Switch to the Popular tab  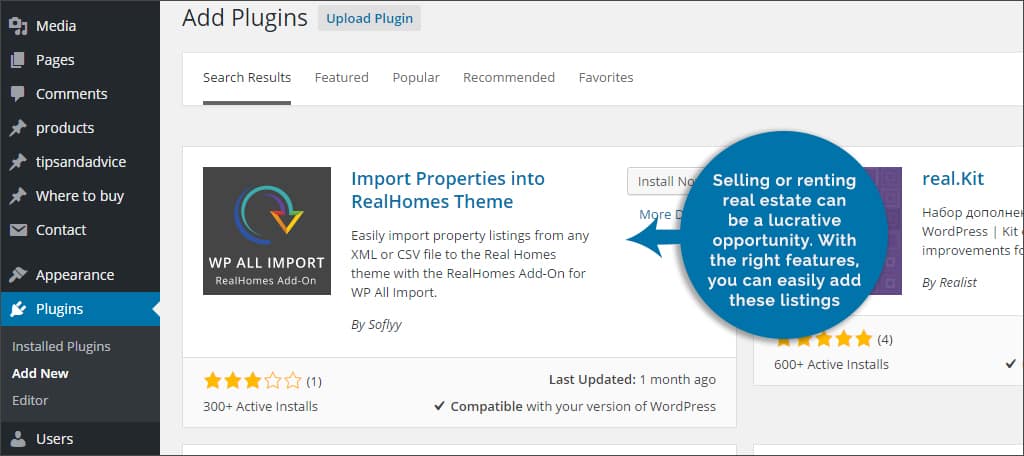click(x=416, y=78)
